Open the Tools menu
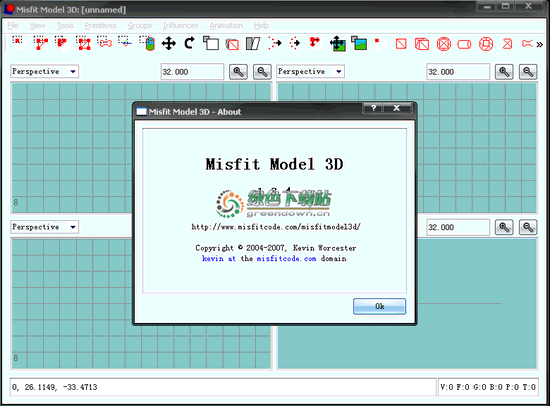This screenshot has height=406, width=550. [x=65, y=26]
